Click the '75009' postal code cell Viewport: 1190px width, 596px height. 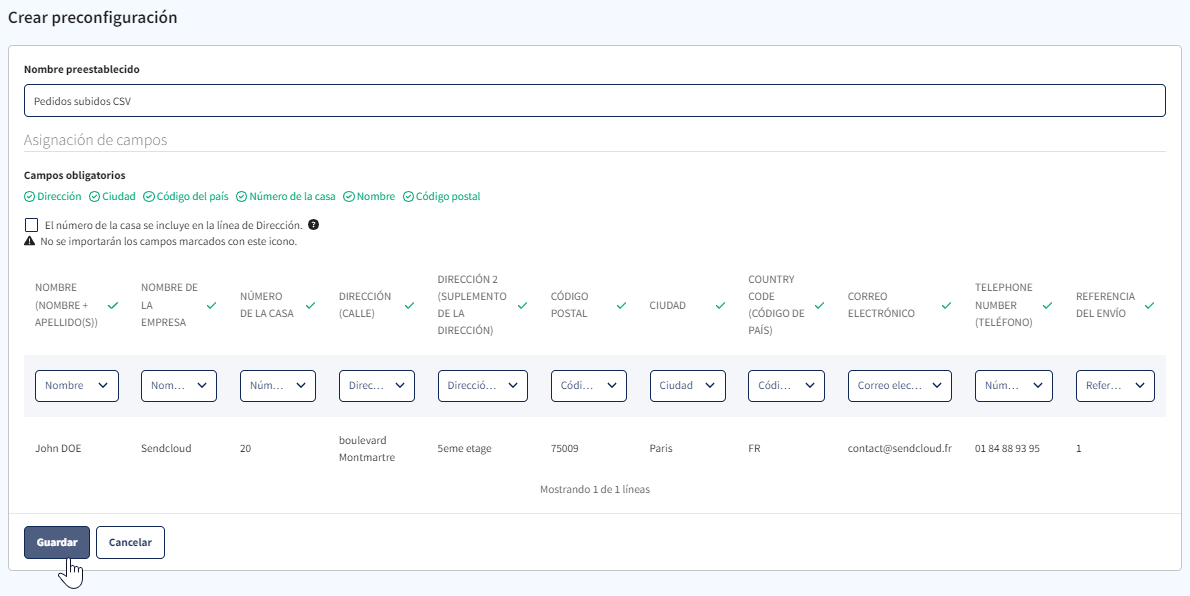[x=565, y=449]
